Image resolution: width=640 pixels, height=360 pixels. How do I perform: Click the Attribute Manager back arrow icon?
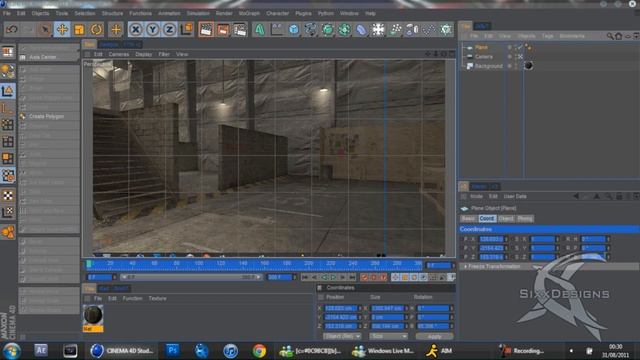point(576,196)
